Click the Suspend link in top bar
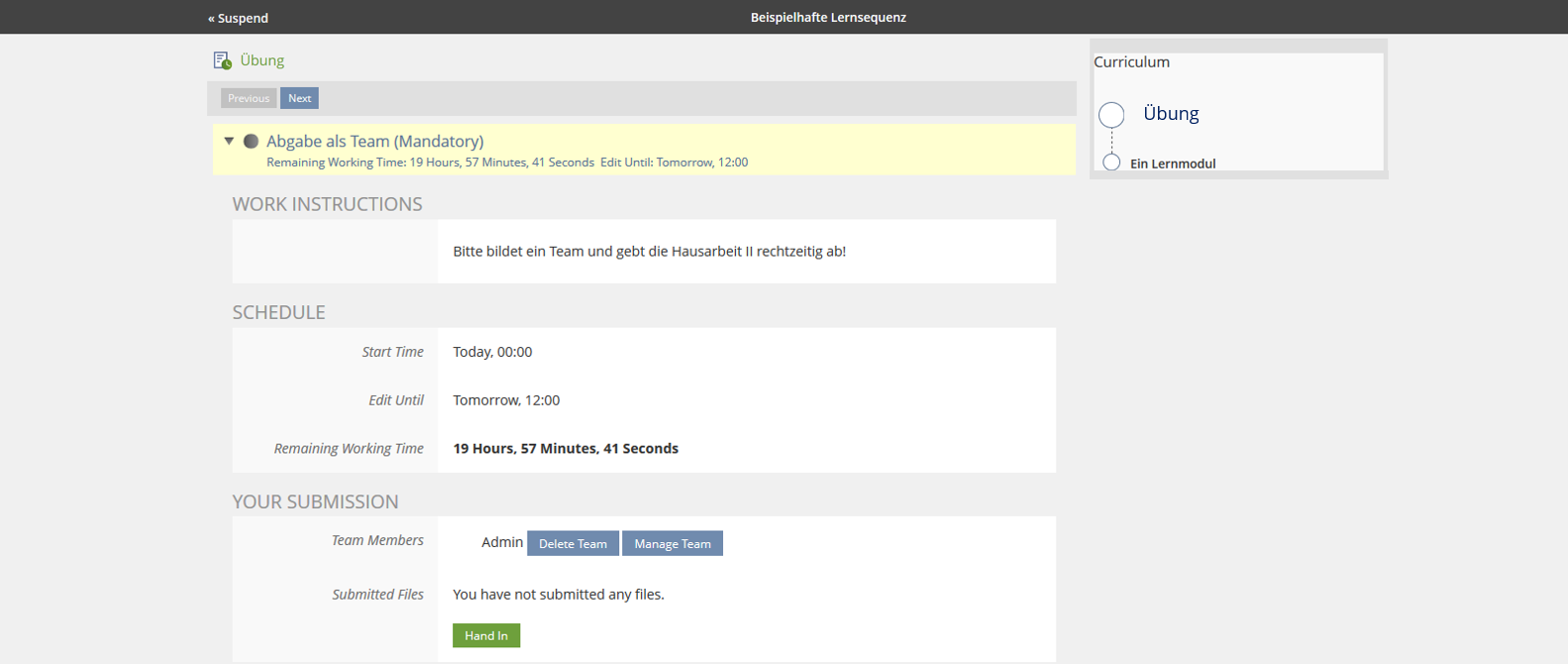This screenshot has height=664, width=1568. (238, 18)
